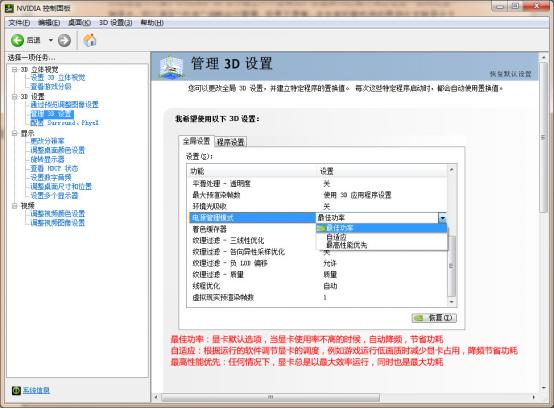554x409 pixels.
Task: Open 设置数字音频 in task tree
Action: click(51, 177)
